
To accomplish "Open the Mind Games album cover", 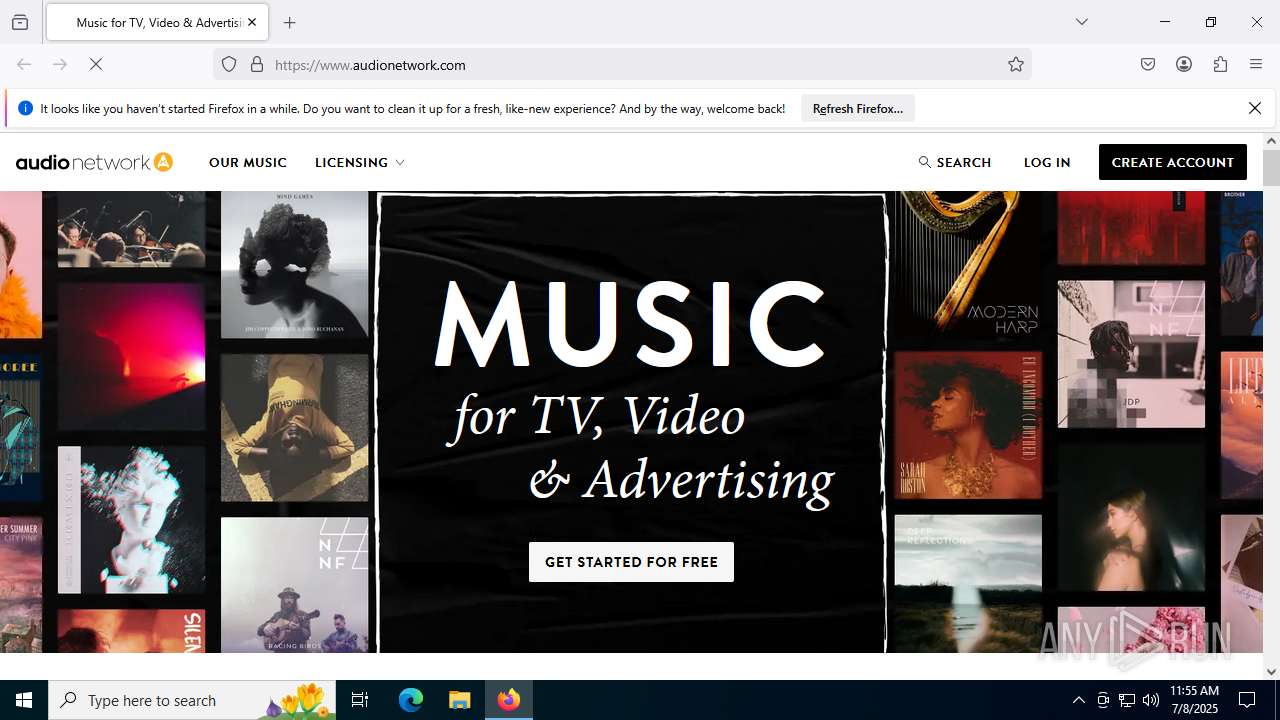I will [294, 265].
